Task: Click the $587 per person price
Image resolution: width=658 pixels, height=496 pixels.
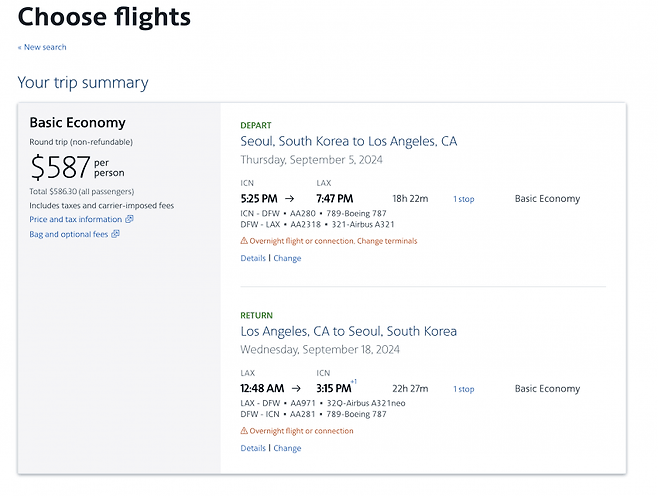Action: pos(60,166)
